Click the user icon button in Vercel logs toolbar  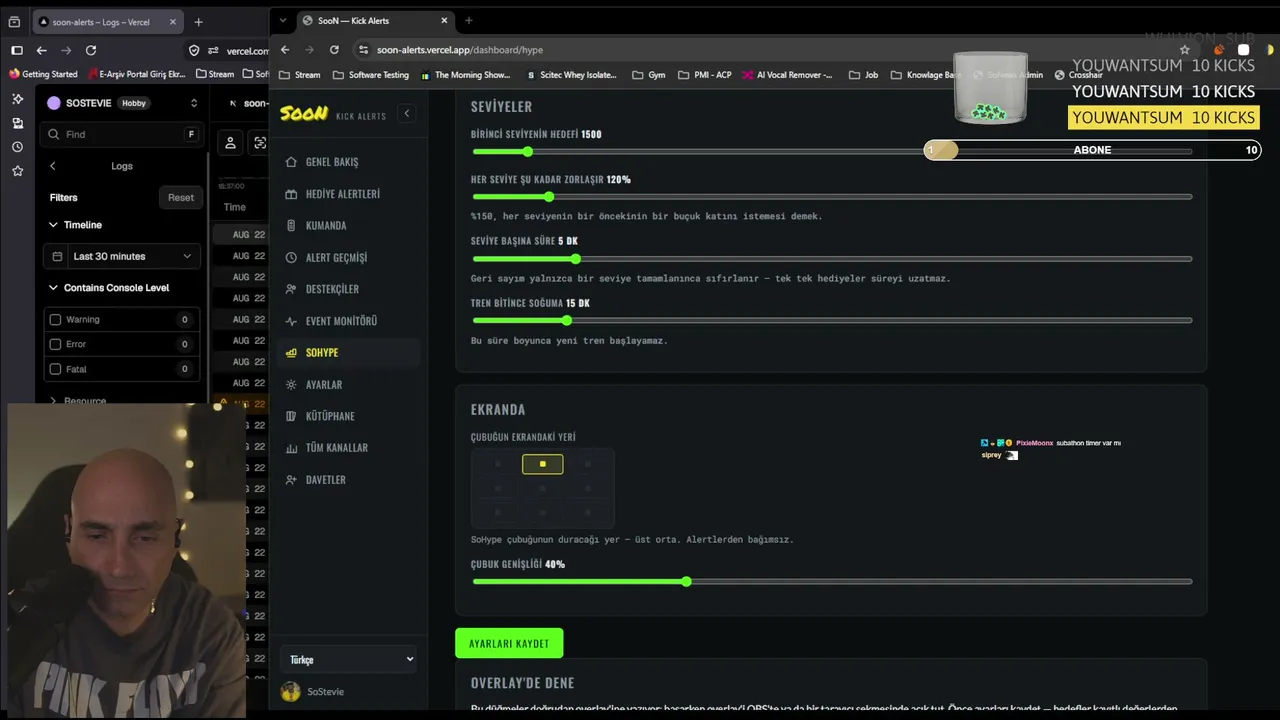pos(230,143)
